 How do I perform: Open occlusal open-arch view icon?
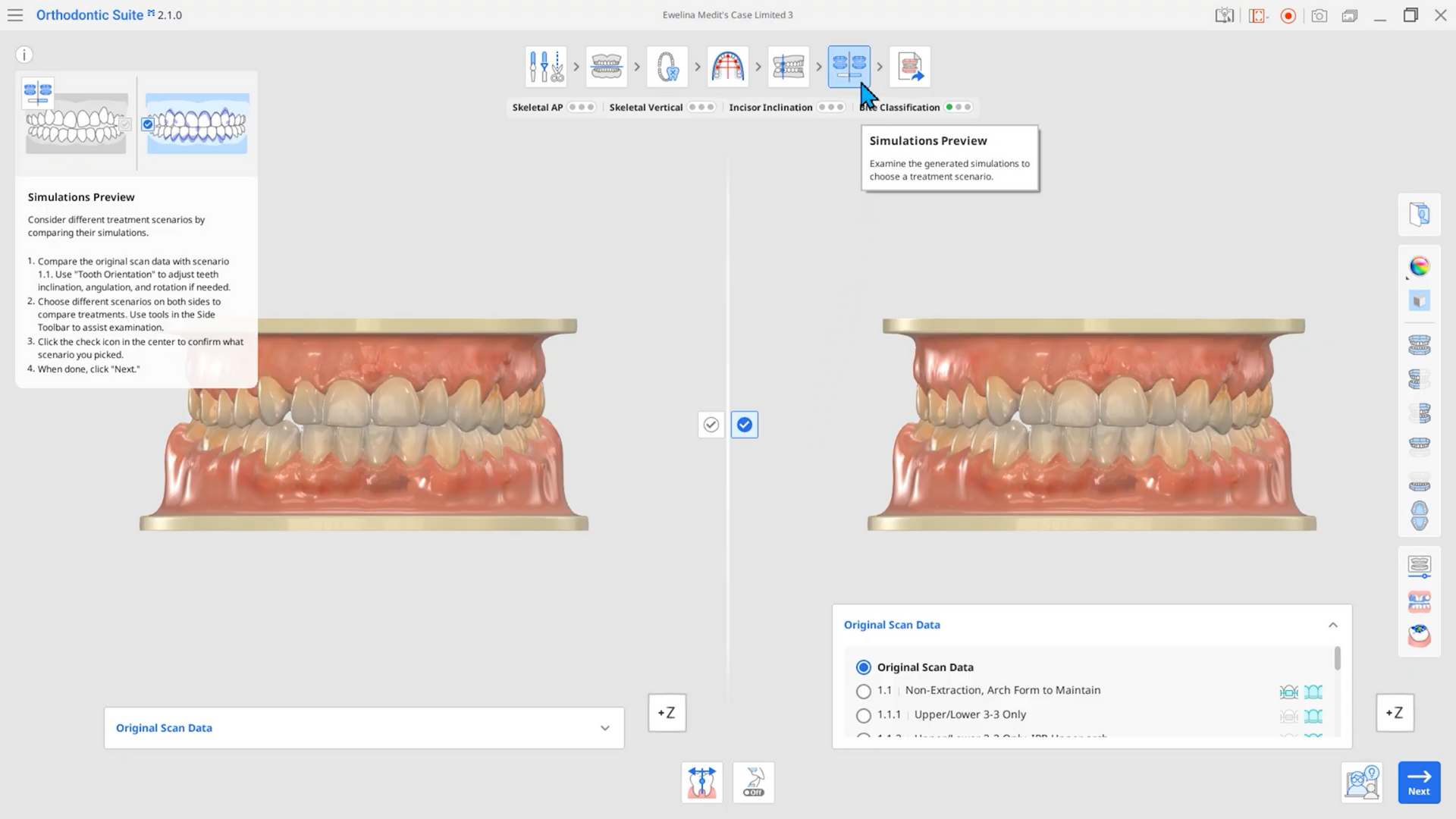[x=1419, y=516]
